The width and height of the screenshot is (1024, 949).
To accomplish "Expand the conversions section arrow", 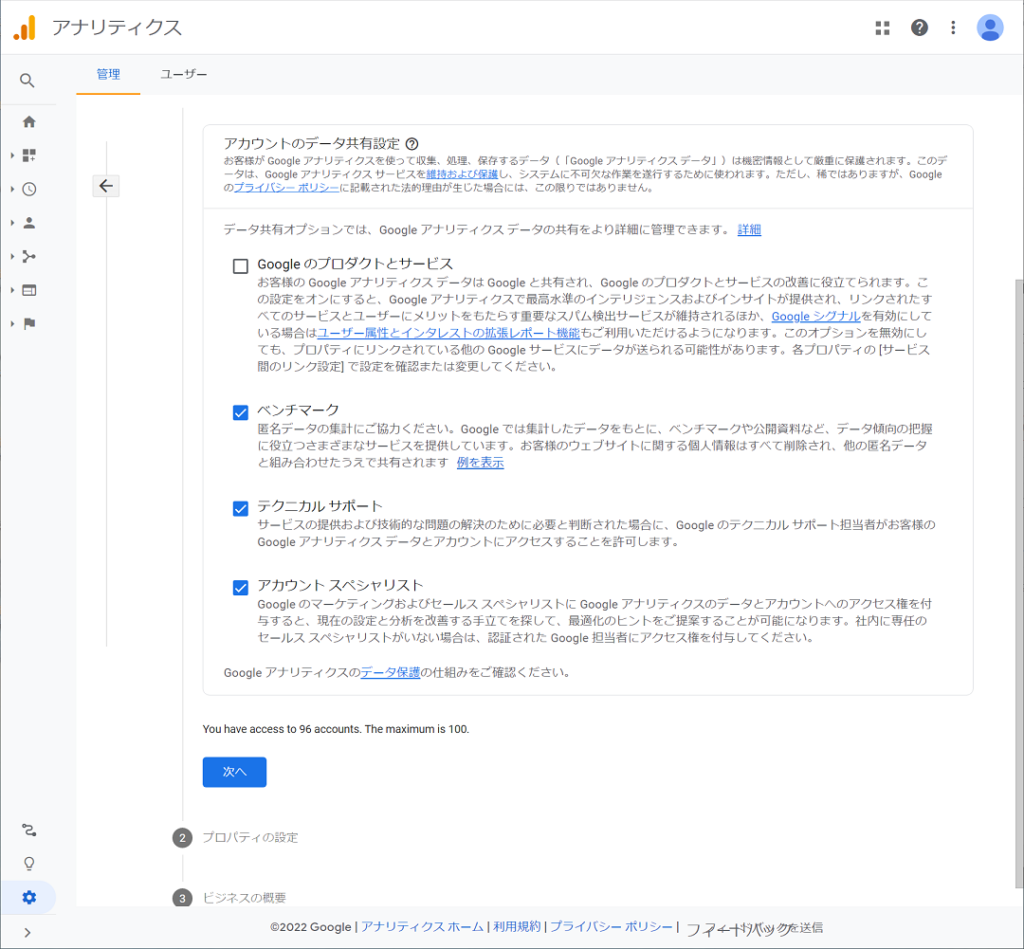I will (x=12, y=323).
